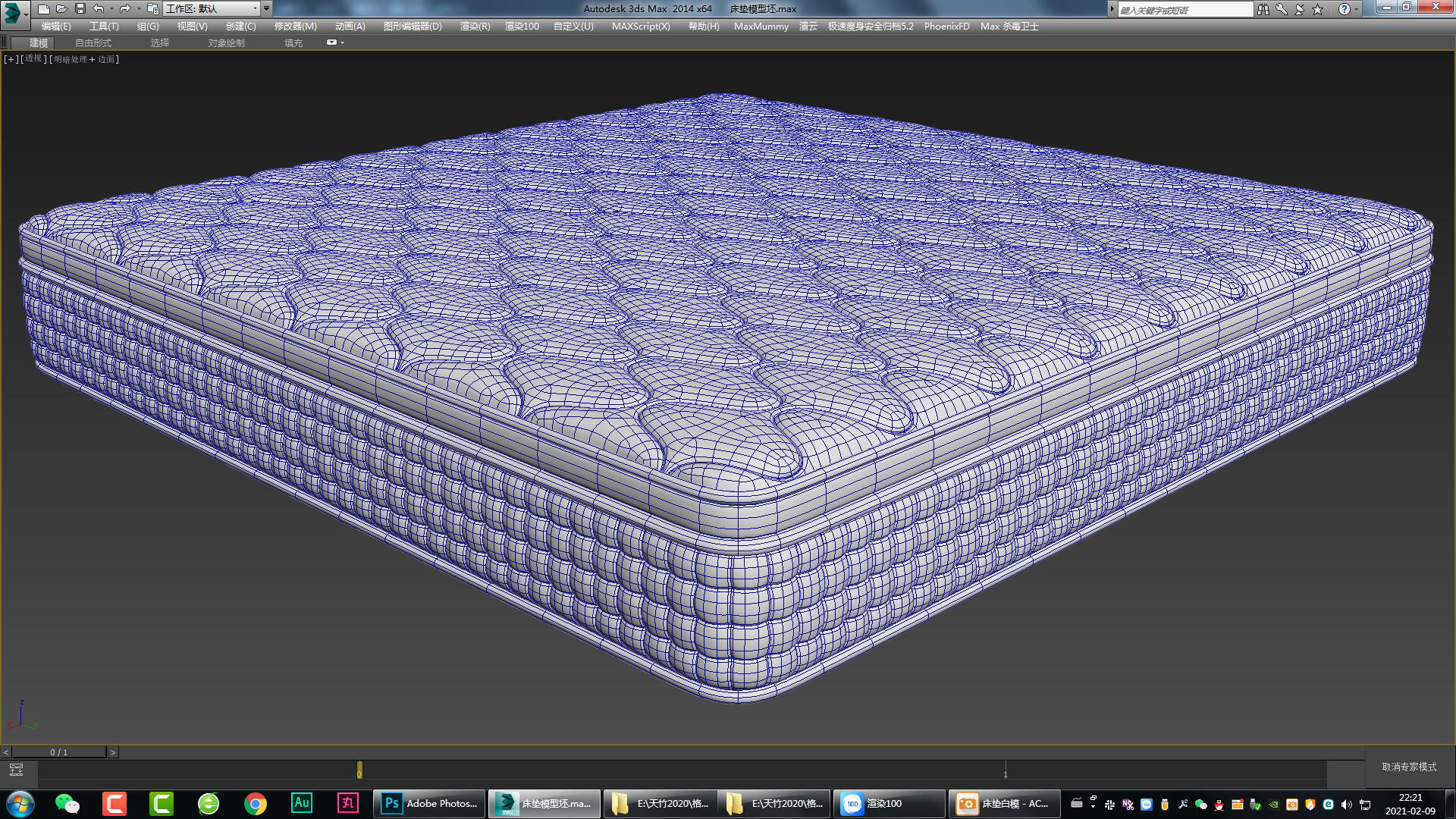Open the Mini Curve Editor icon below viewport
Screen dimensions: 1456x819
(x=17, y=769)
